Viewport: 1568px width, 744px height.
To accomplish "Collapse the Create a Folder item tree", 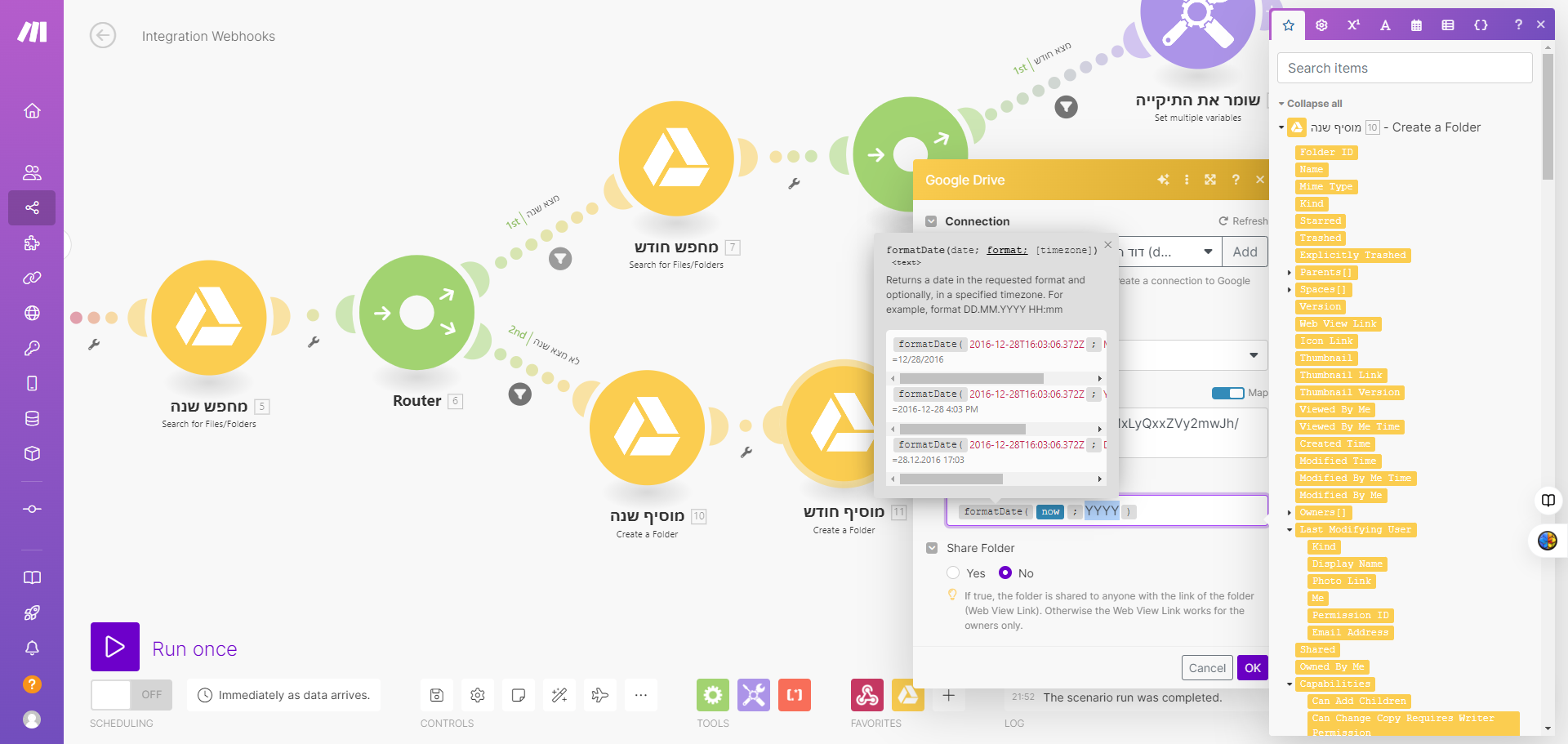I will (1281, 127).
